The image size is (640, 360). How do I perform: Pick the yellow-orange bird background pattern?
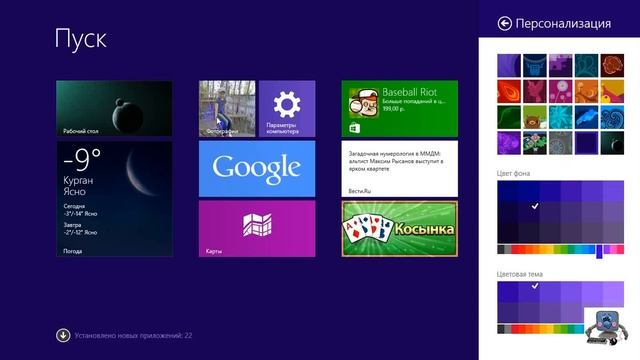pos(612,91)
